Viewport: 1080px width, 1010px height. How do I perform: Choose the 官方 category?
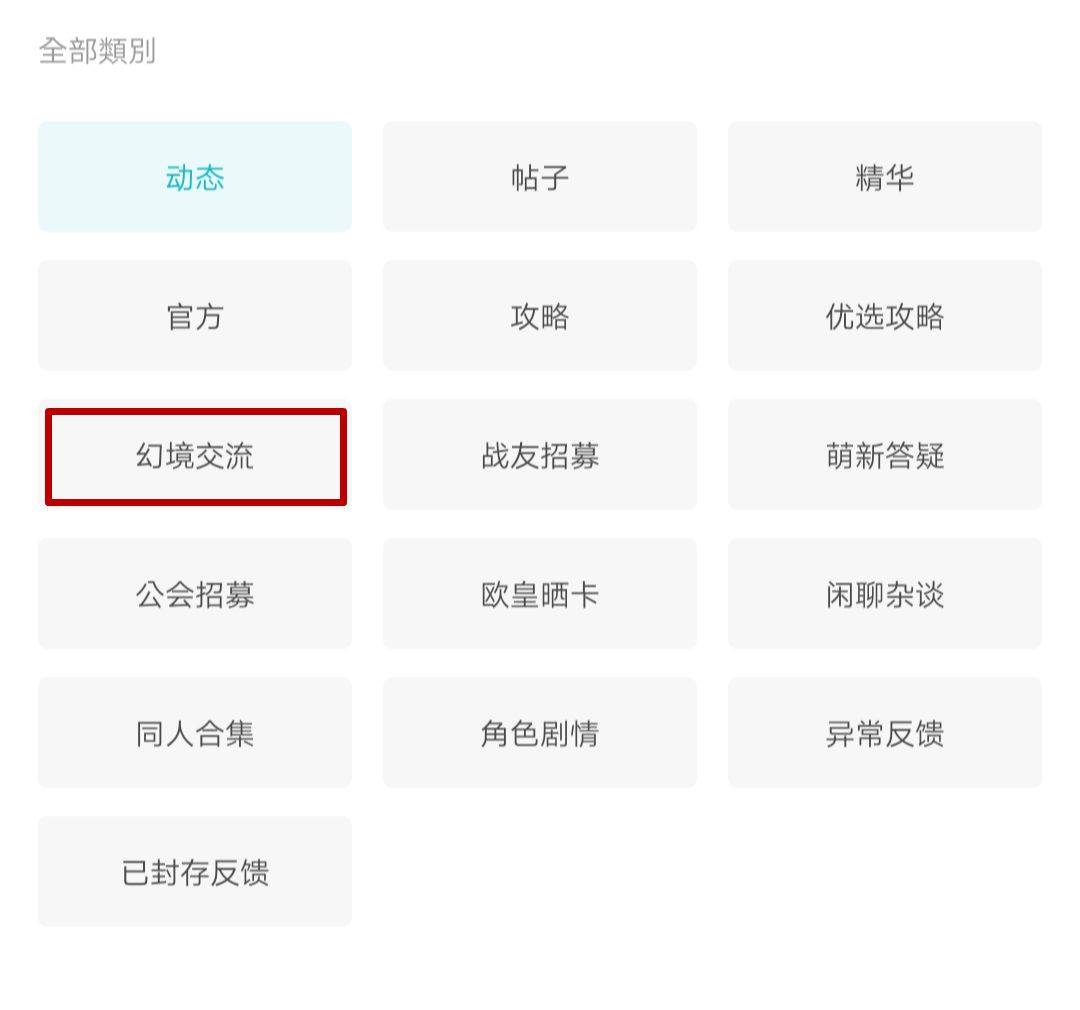195,316
